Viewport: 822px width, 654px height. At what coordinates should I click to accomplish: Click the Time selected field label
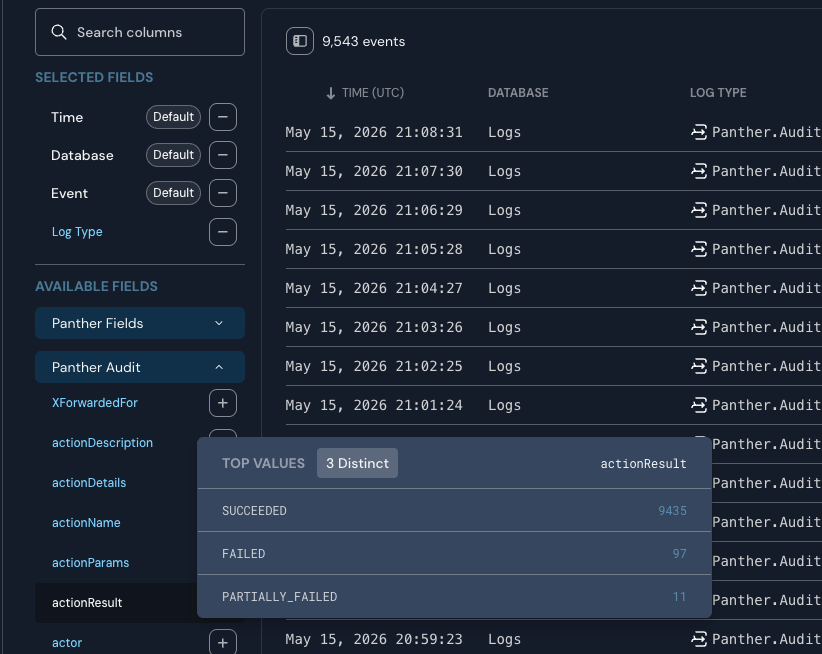pos(67,117)
